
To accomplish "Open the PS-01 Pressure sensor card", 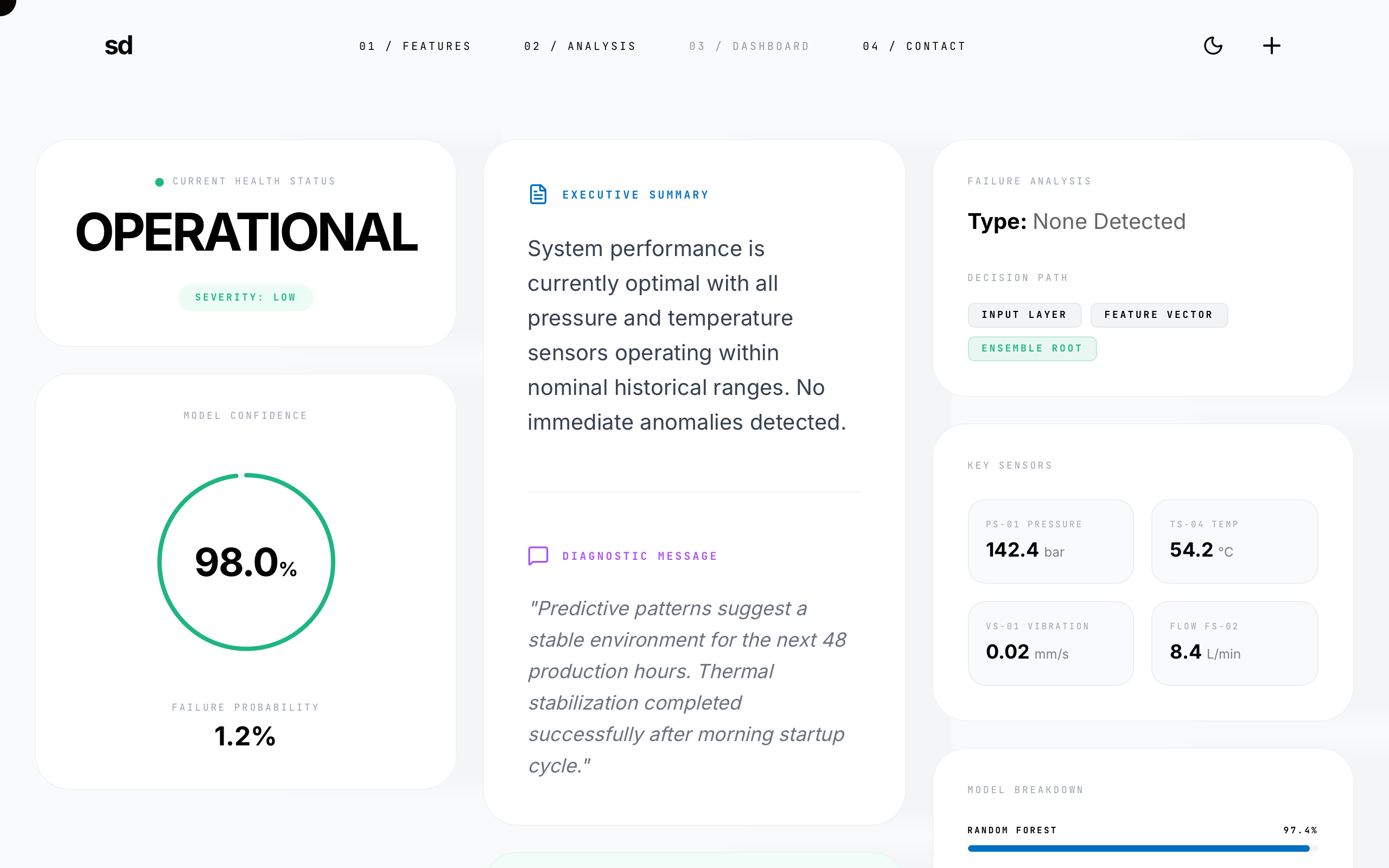I will pyautogui.click(x=1050, y=541).
